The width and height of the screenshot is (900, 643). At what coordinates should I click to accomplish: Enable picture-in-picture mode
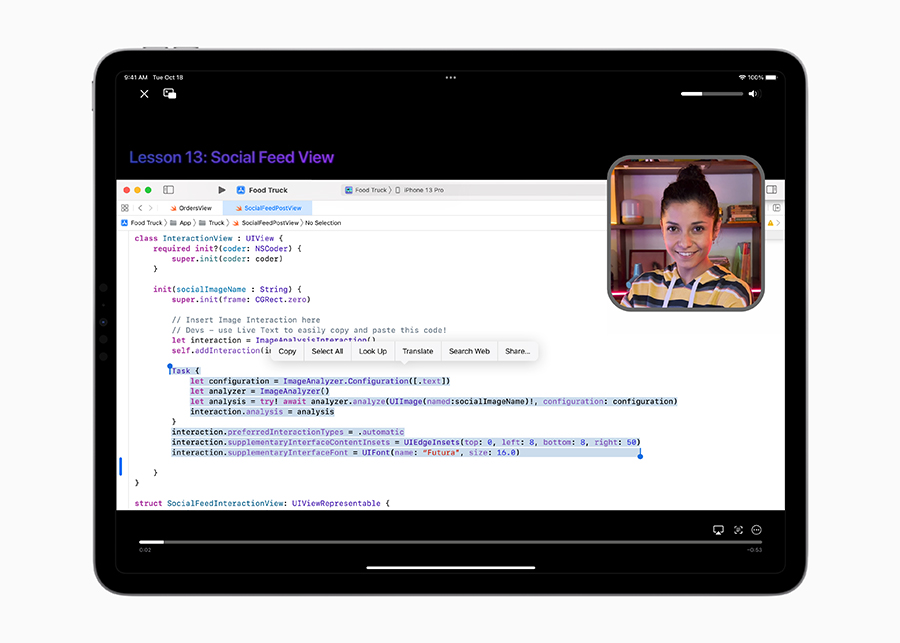170,94
